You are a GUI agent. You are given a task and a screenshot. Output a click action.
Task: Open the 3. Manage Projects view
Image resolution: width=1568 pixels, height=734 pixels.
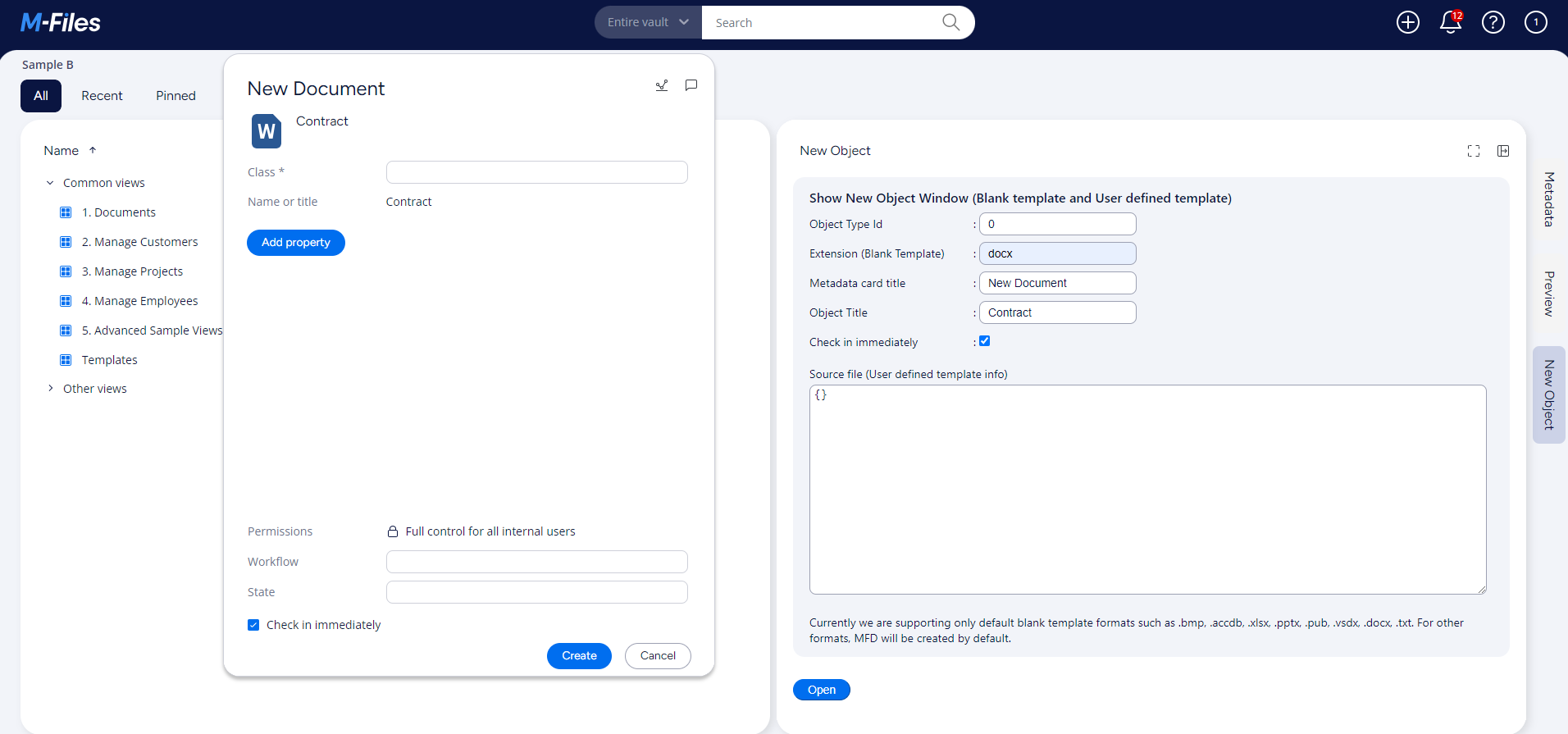click(x=133, y=271)
